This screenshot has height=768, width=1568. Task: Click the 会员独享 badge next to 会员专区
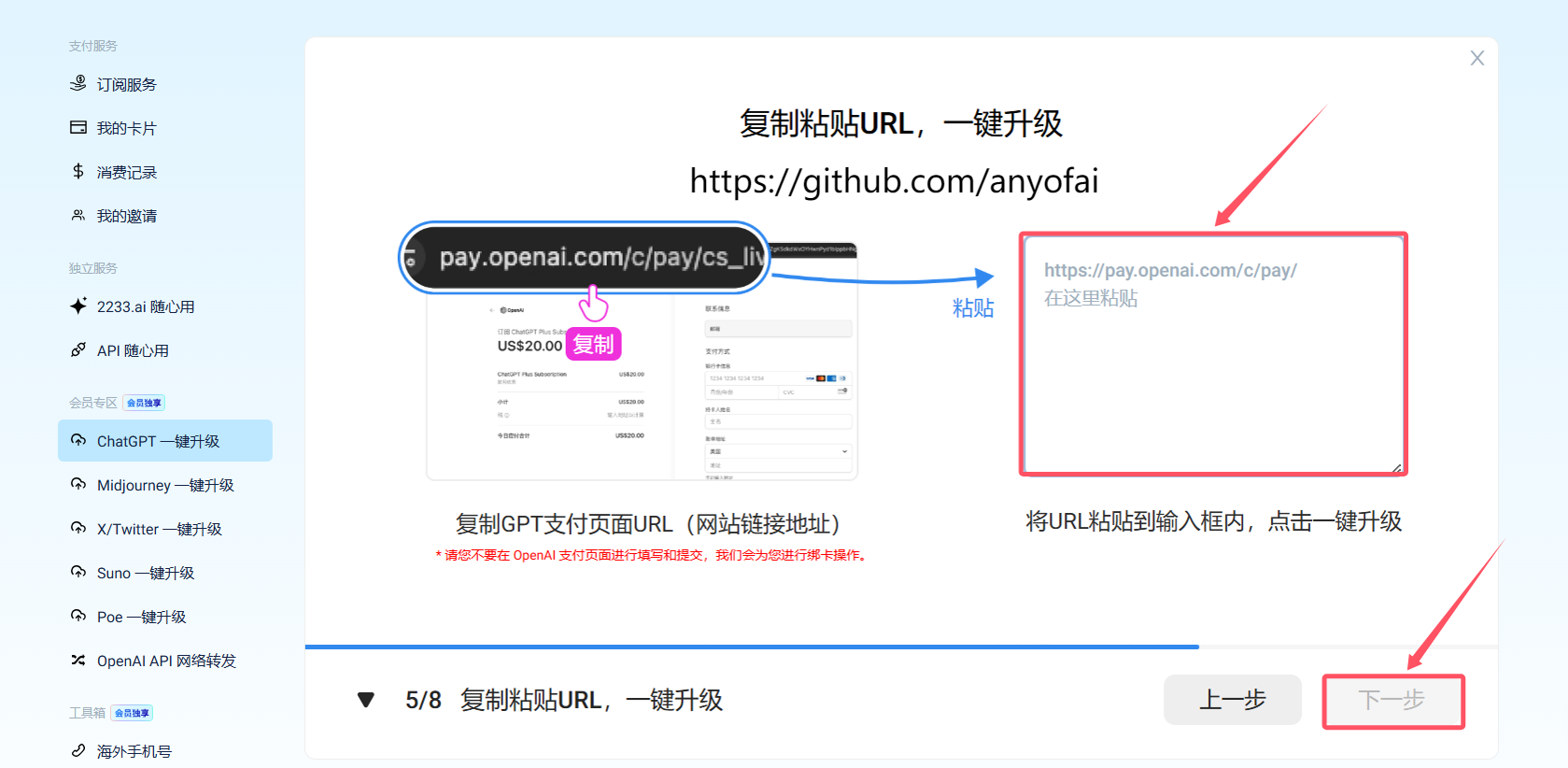point(144,403)
